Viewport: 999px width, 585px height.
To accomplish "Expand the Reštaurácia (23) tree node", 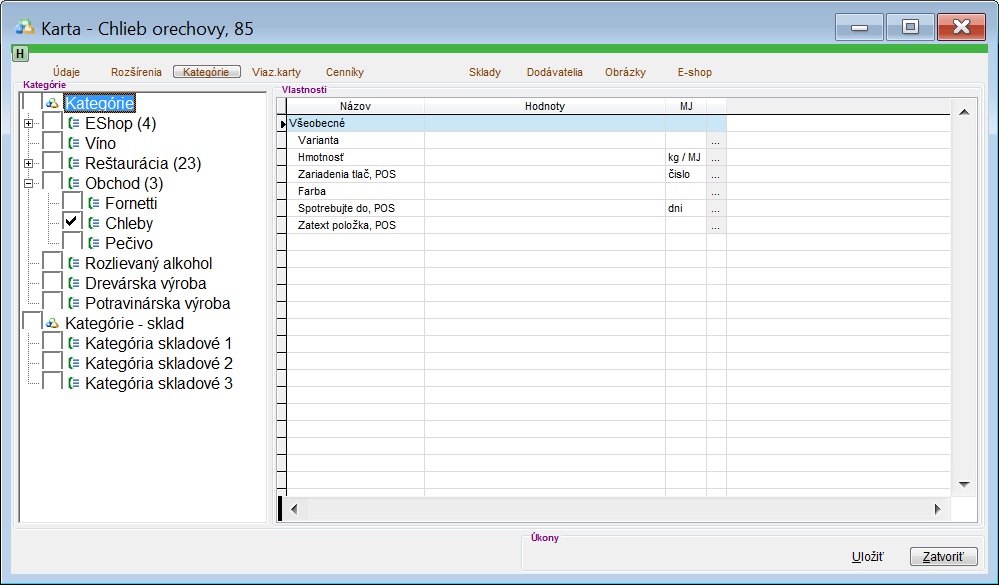I will coord(28,163).
